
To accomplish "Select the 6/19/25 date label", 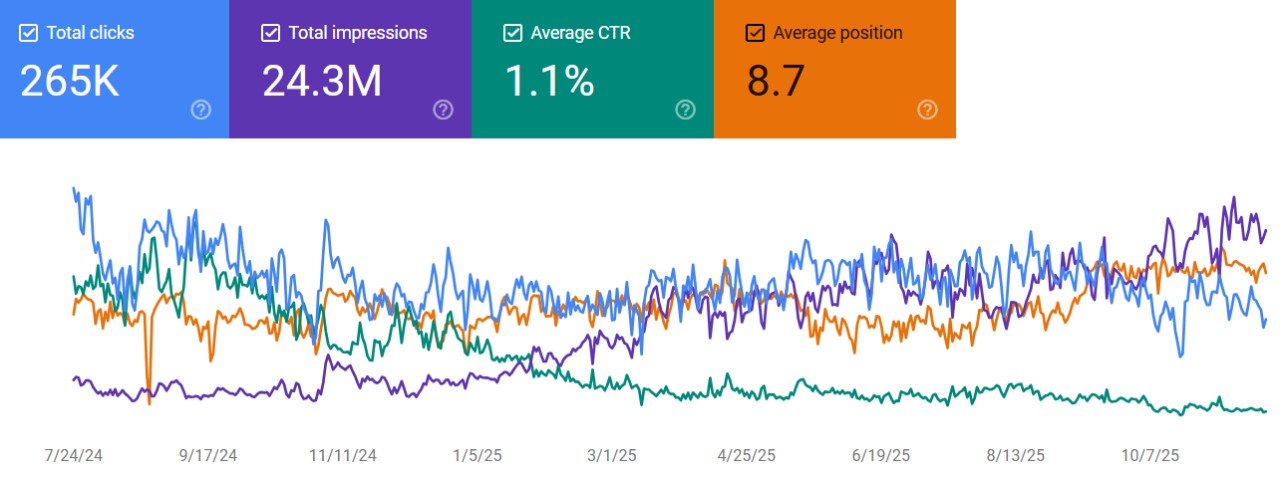I will pos(881,456).
